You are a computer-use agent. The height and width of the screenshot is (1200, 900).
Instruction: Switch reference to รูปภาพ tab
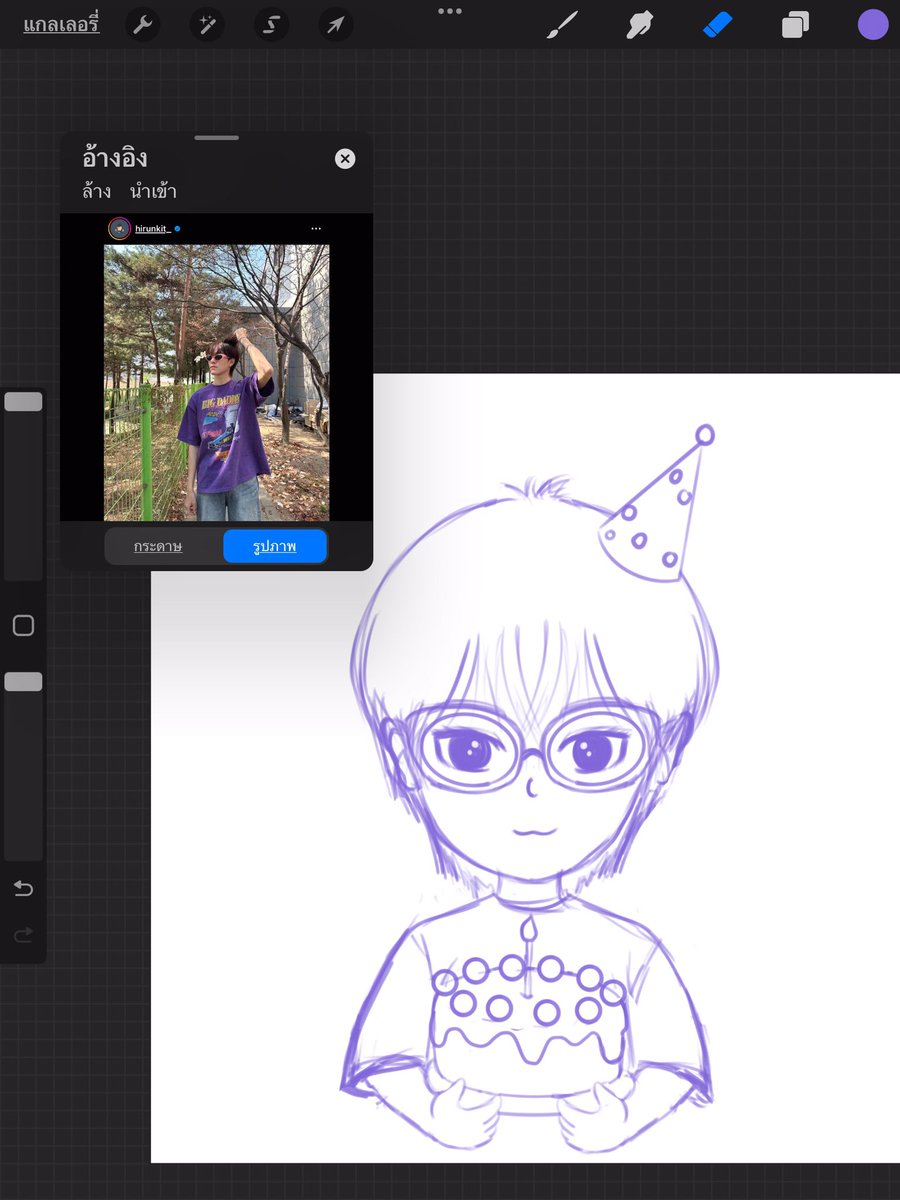(275, 547)
